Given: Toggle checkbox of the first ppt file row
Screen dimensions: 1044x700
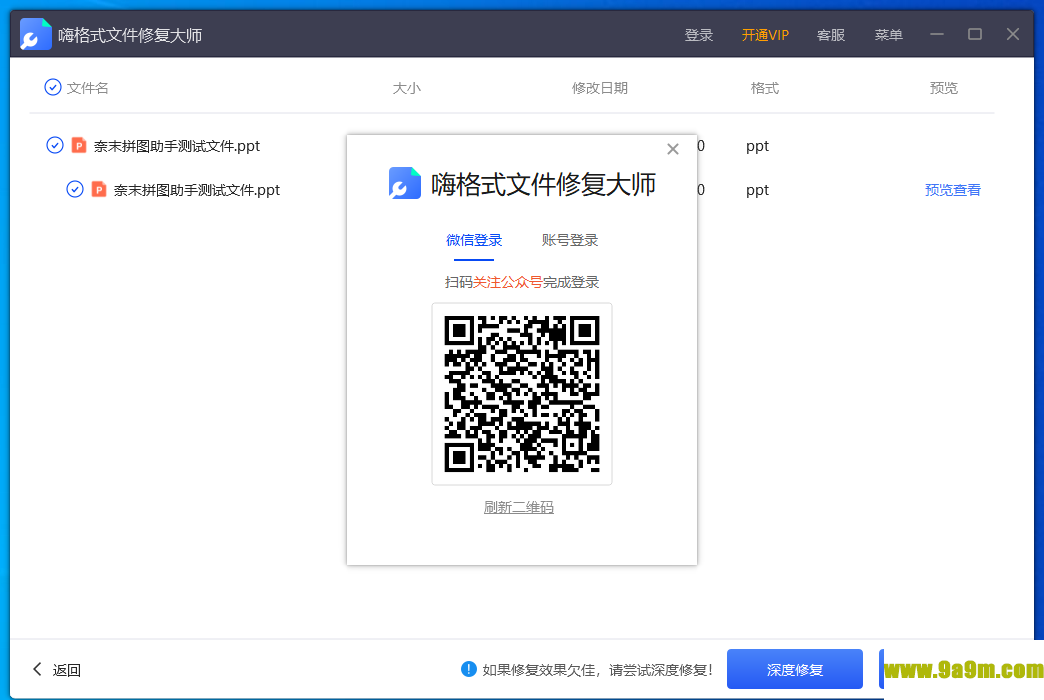Looking at the screenshot, I should [x=55, y=145].
